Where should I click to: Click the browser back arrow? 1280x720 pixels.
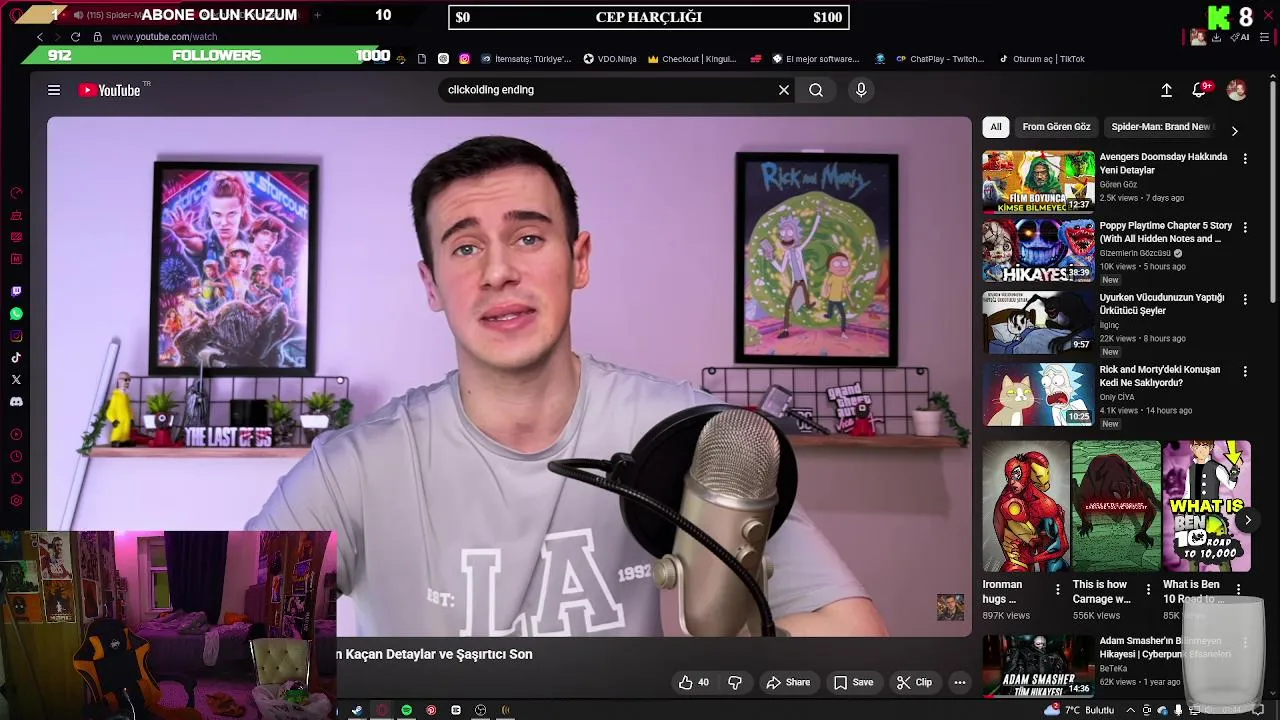point(40,37)
